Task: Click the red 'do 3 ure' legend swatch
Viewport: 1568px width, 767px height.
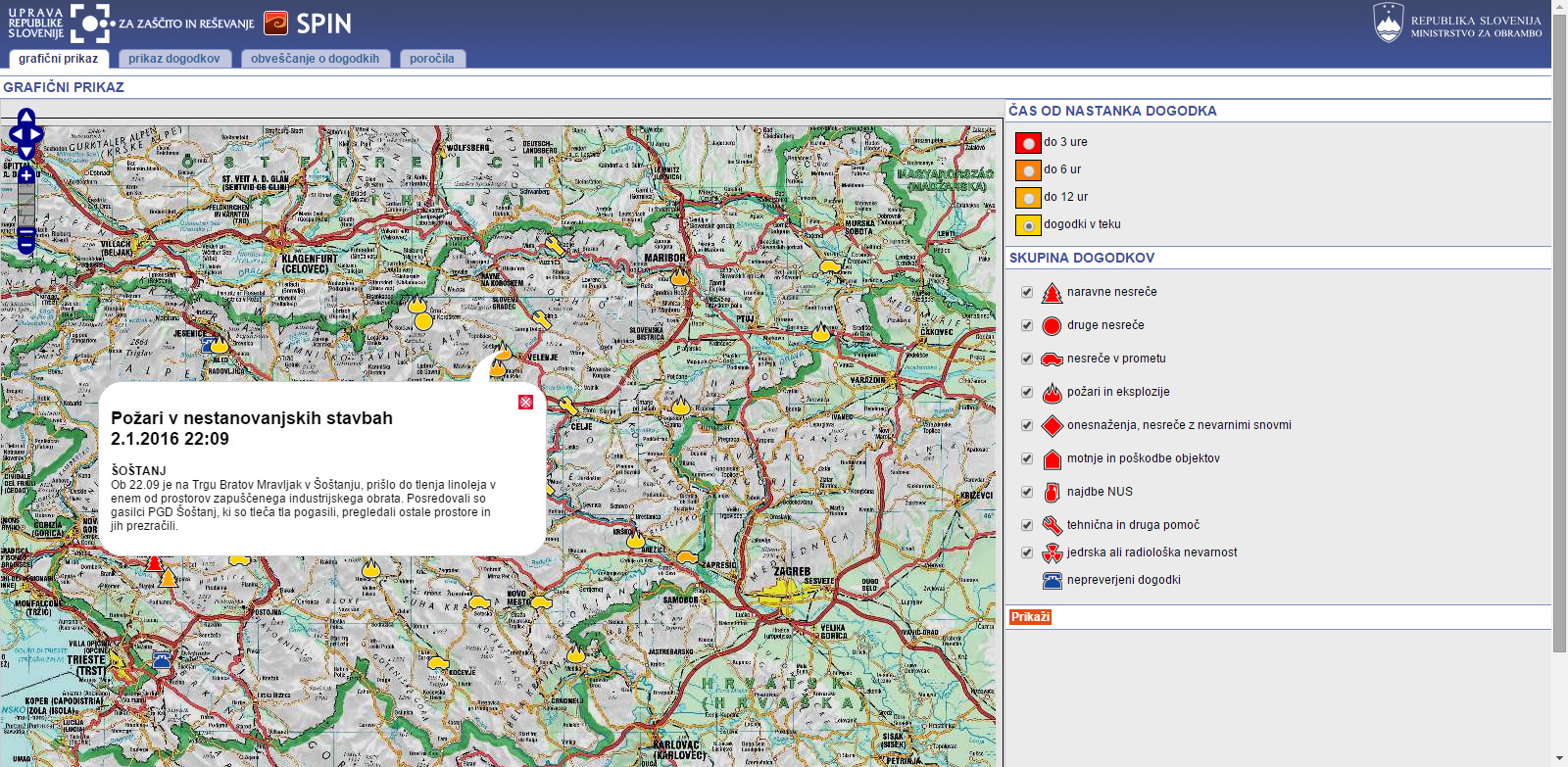Action: (x=1028, y=143)
